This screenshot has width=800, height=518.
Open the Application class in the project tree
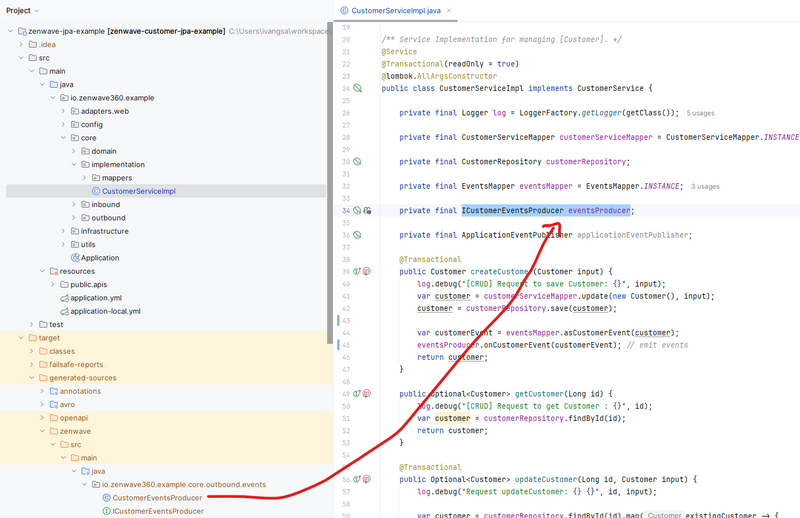click(x=100, y=257)
